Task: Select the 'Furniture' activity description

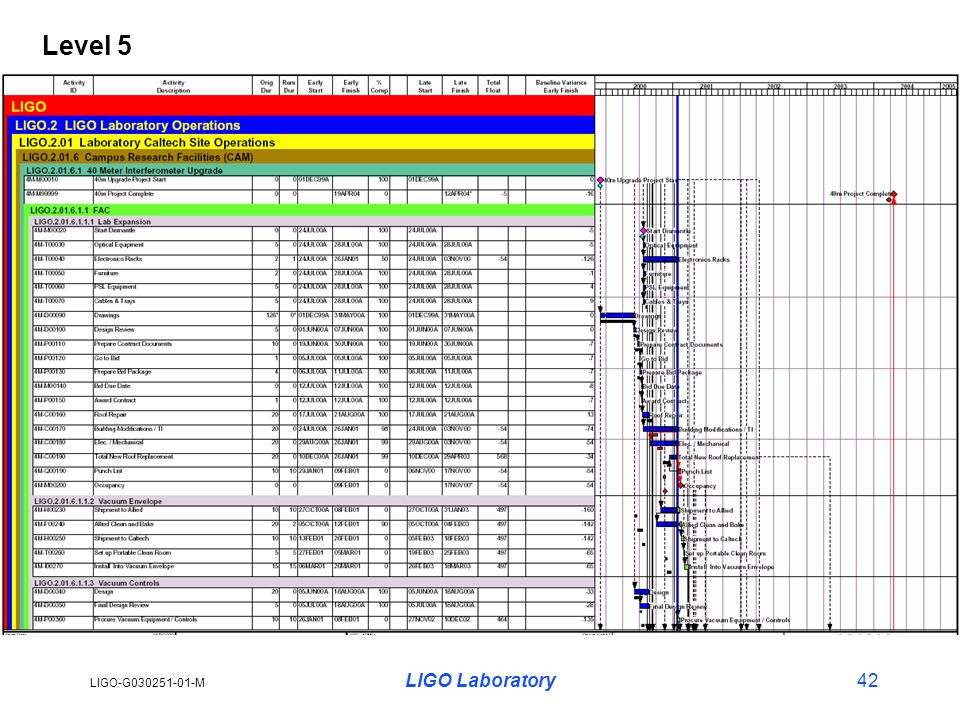Action: point(107,273)
